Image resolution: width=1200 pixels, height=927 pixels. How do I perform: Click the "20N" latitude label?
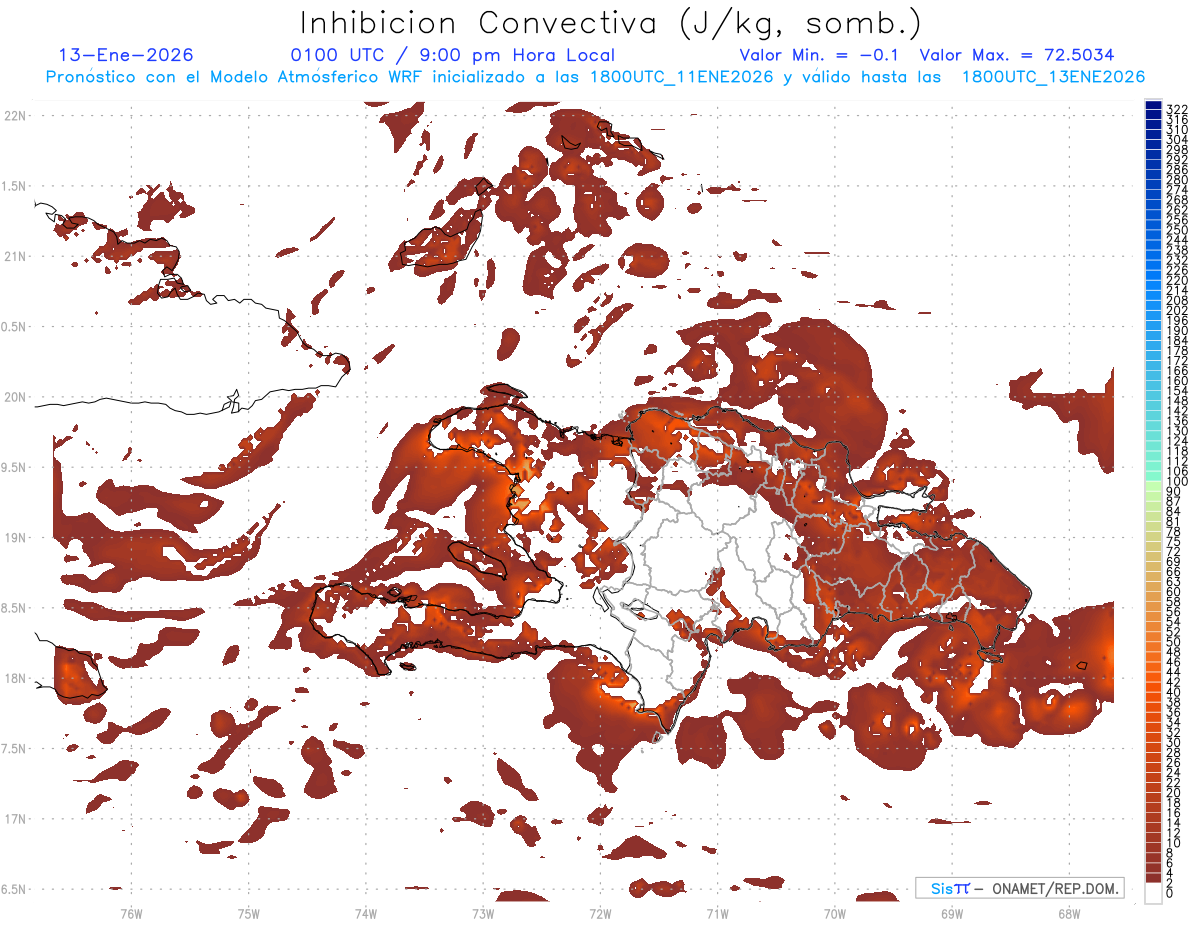[14, 397]
